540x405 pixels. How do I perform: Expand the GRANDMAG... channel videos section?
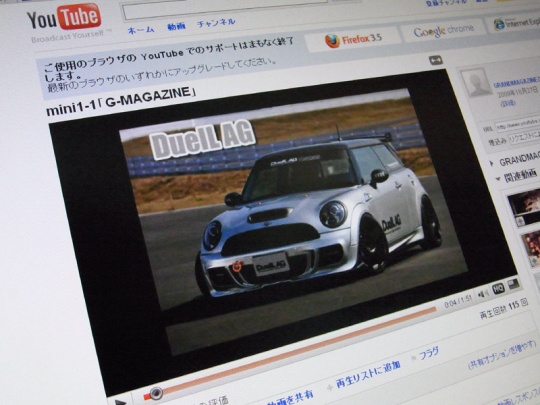point(492,163)
